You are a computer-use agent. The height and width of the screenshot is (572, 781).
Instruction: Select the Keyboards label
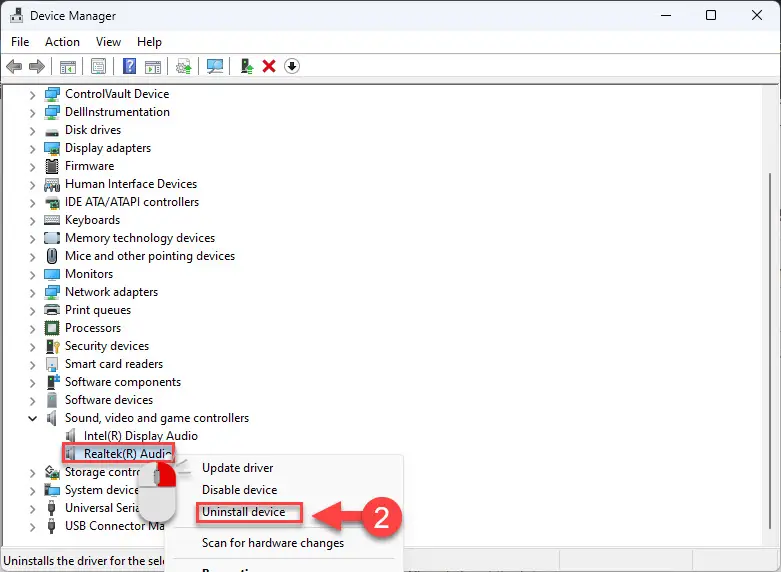pyautogui.click(x=92, y=220)
